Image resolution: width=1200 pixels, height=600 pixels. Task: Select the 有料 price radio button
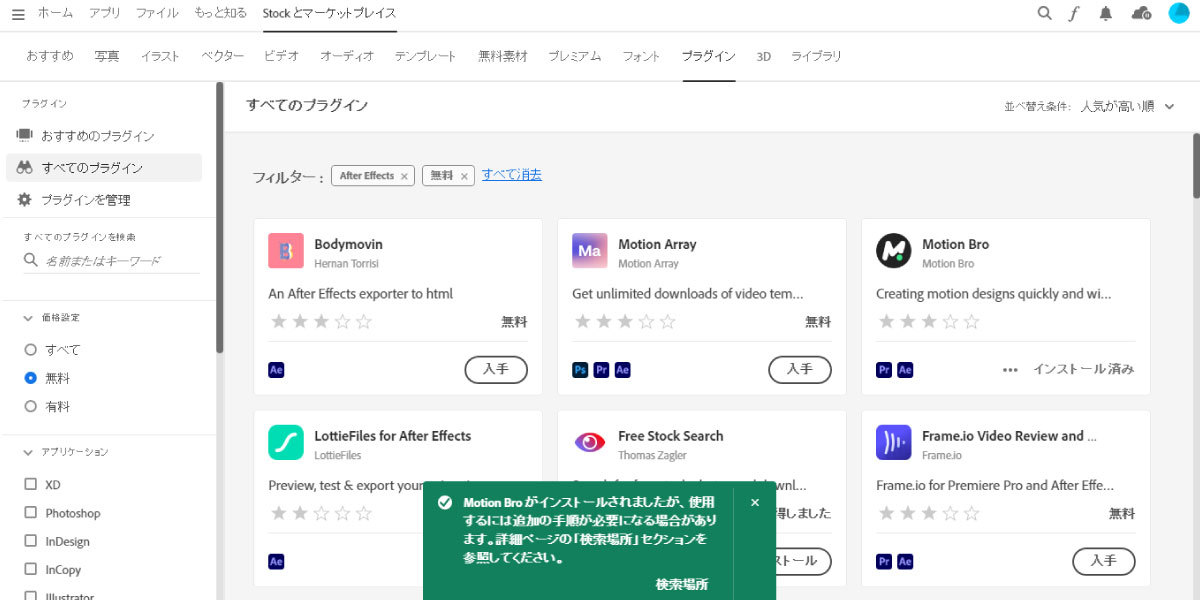pos(31,407)
